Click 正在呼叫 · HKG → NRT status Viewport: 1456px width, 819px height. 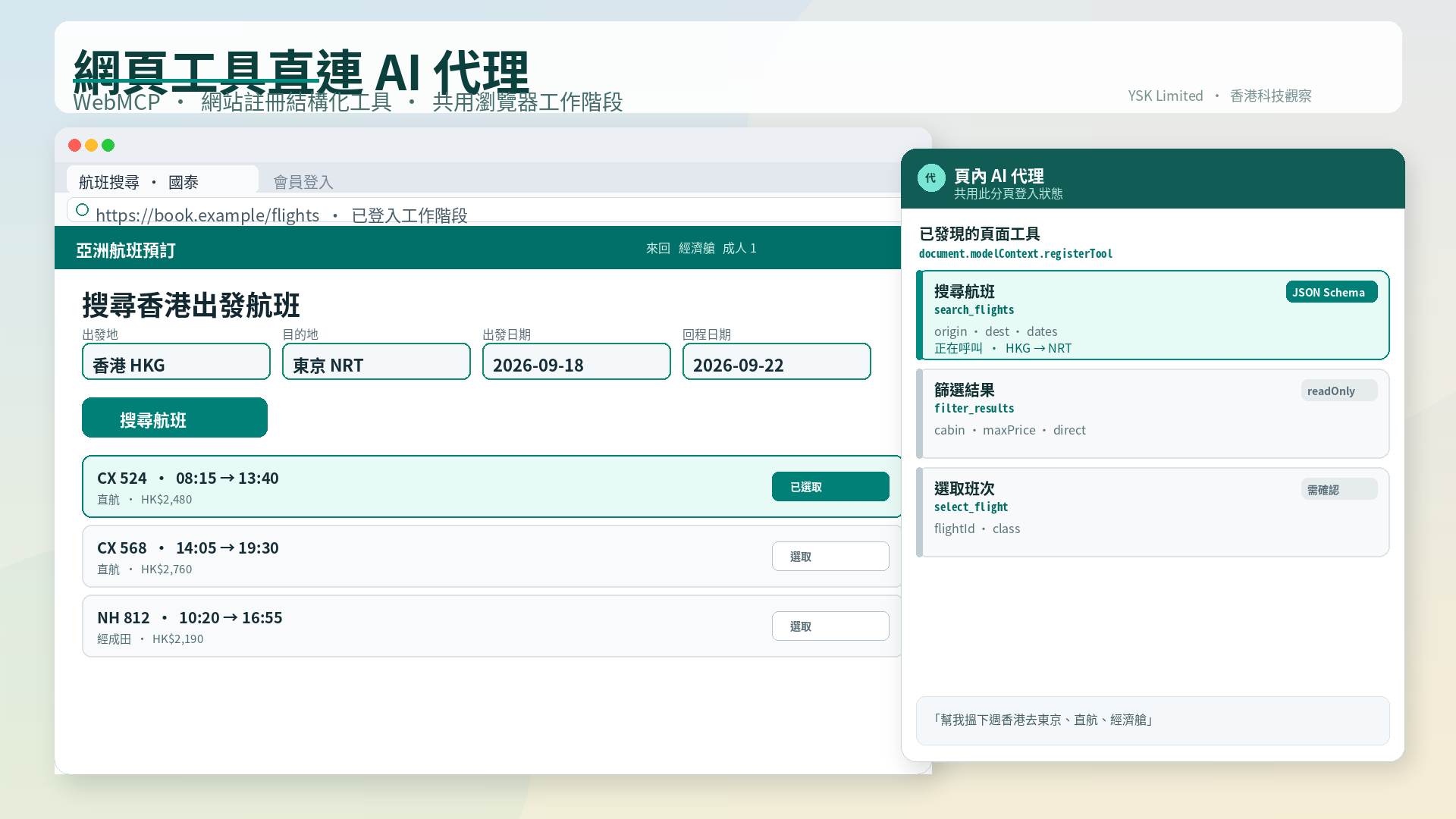point(1003,348)
